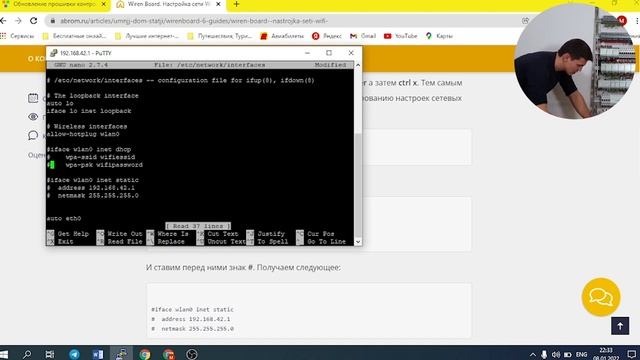Switch to the first browser tab
This screenshot has width=640, height=360.
click(53, 4)
